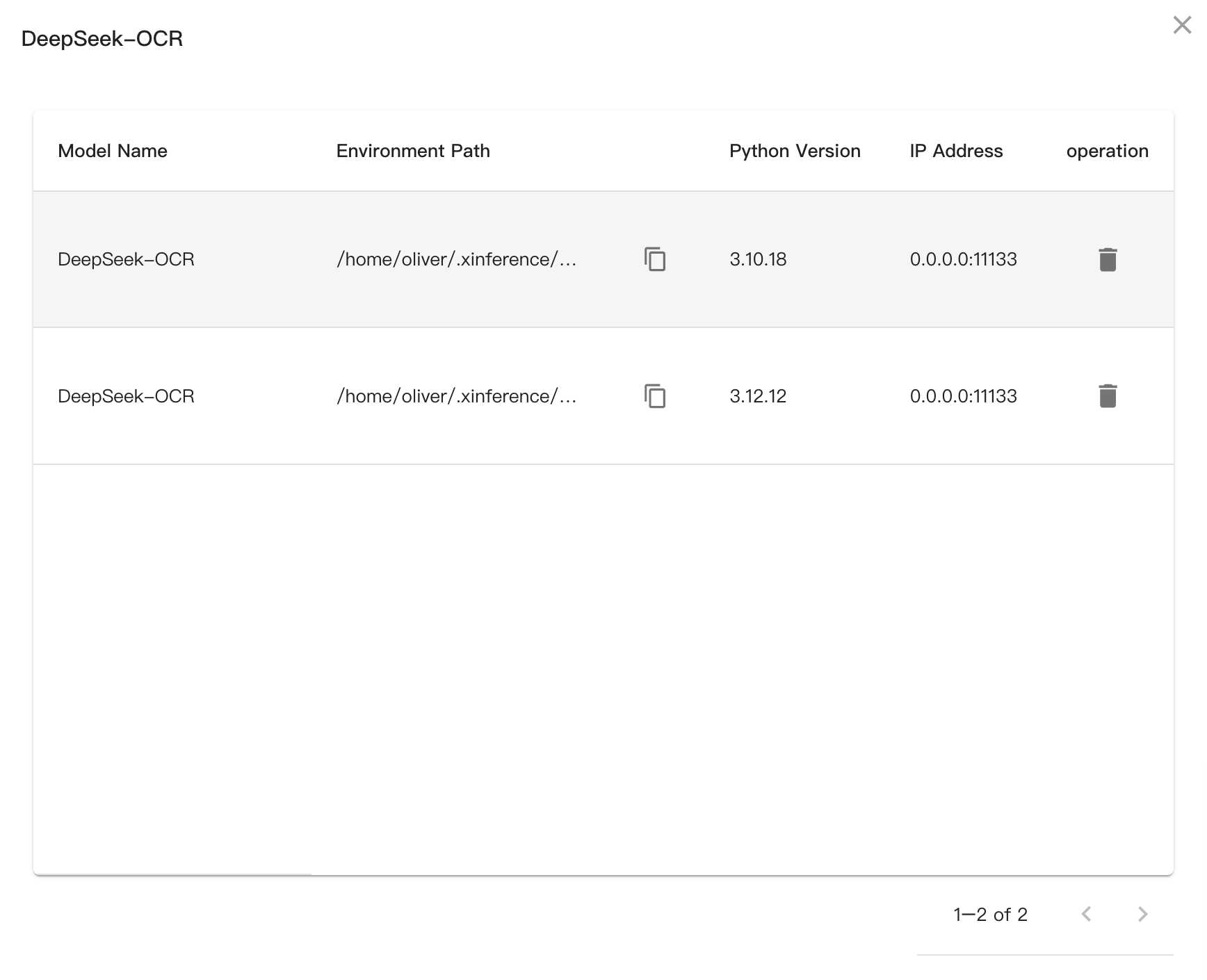The image size is (1207, 980).
Task: Close the DeepSeek-OCR dialog
Action: coord(1182,25)
